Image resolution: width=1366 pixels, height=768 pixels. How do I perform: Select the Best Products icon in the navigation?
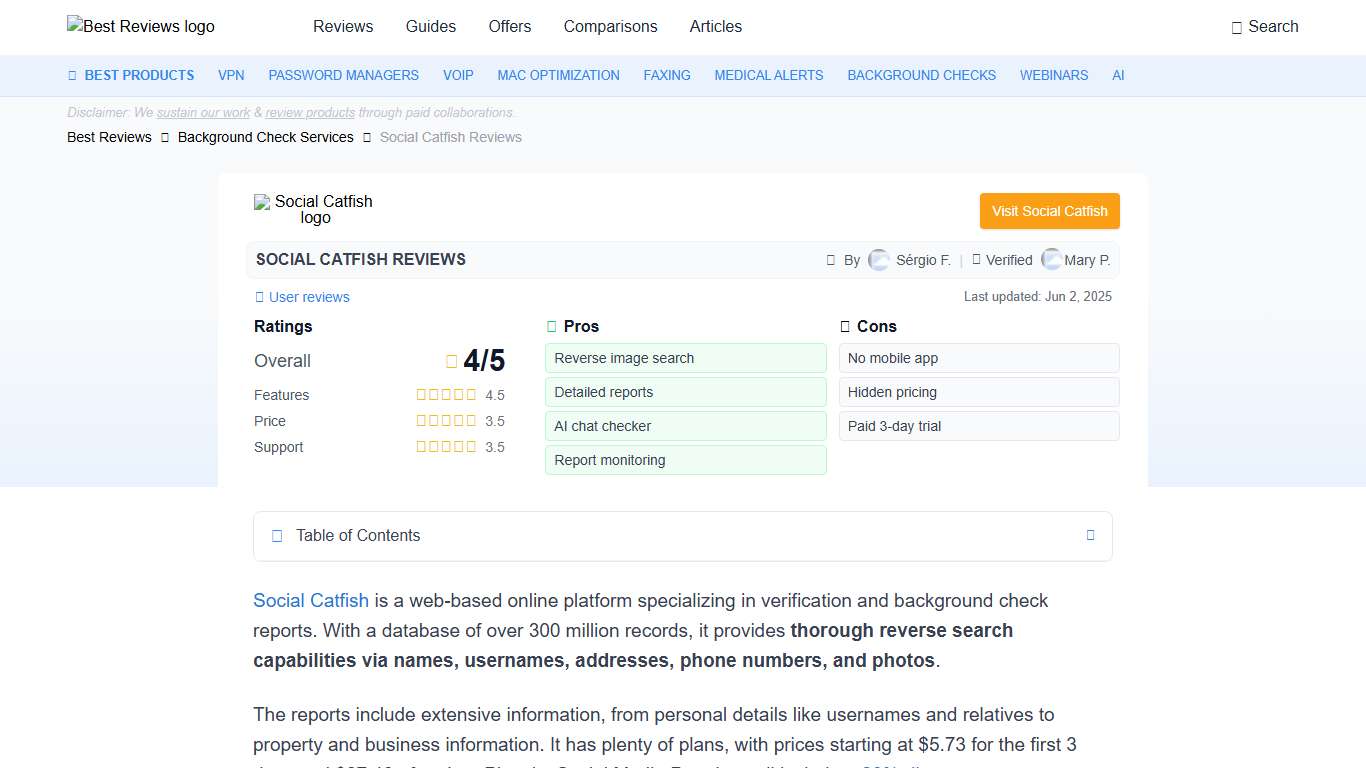point(71,75)
